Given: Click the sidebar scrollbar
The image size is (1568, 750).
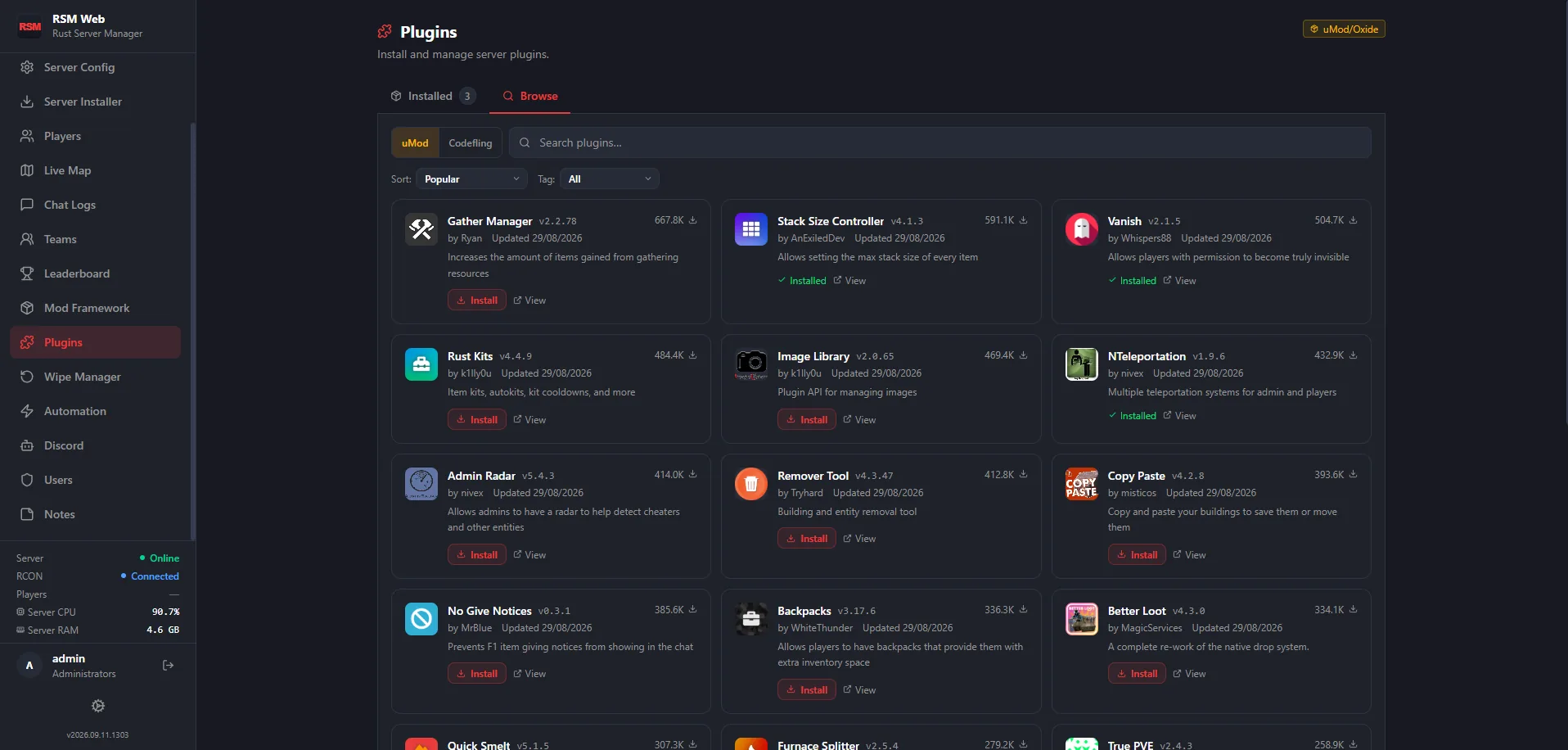Looking at the screenshot, I should tap(193, 332).
